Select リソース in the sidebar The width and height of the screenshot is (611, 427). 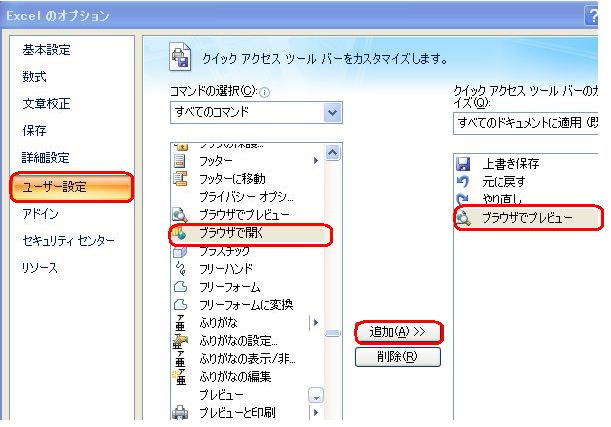click(39, 268)
